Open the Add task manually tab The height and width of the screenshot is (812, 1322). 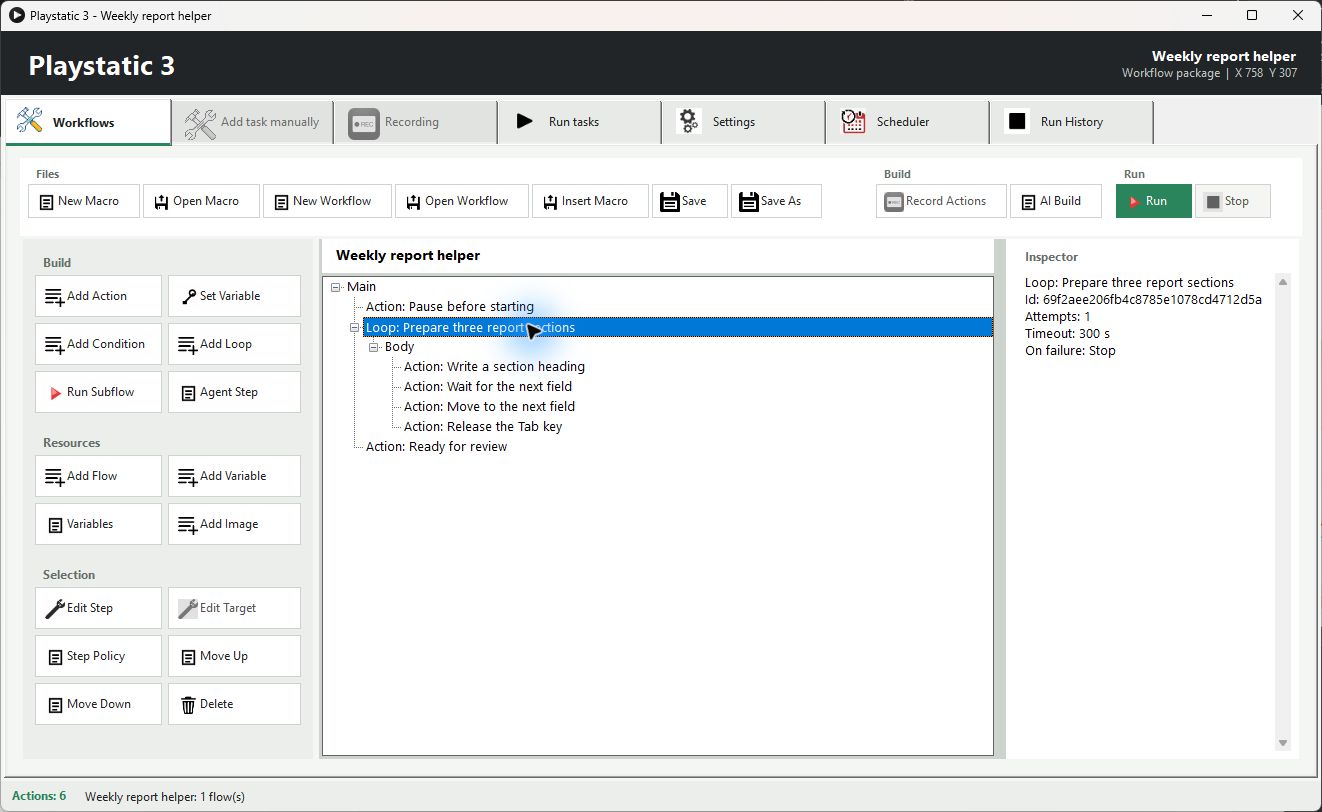(x=252, y=122)
